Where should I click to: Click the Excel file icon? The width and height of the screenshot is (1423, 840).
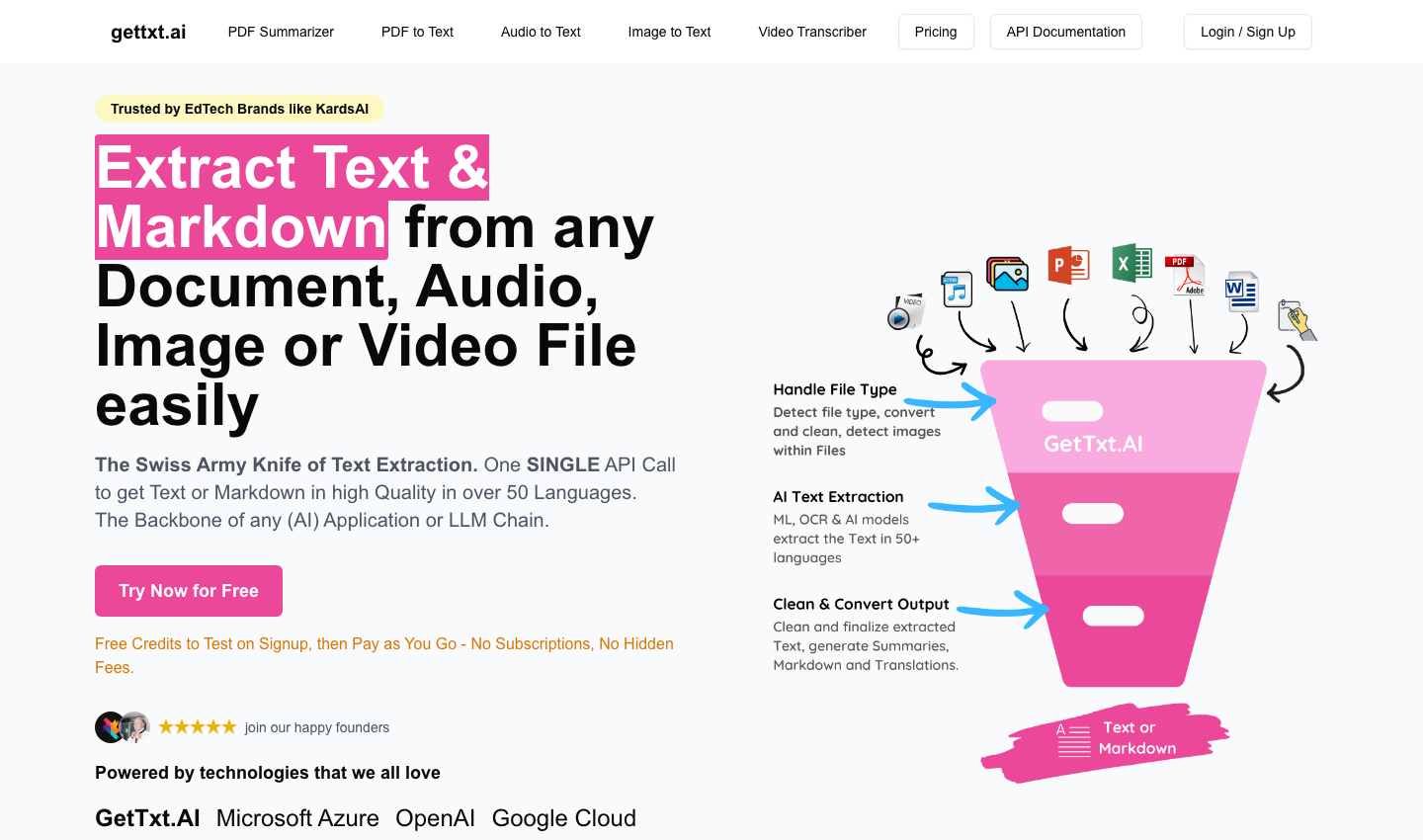pyautogui.click(x=1131, y=263)
